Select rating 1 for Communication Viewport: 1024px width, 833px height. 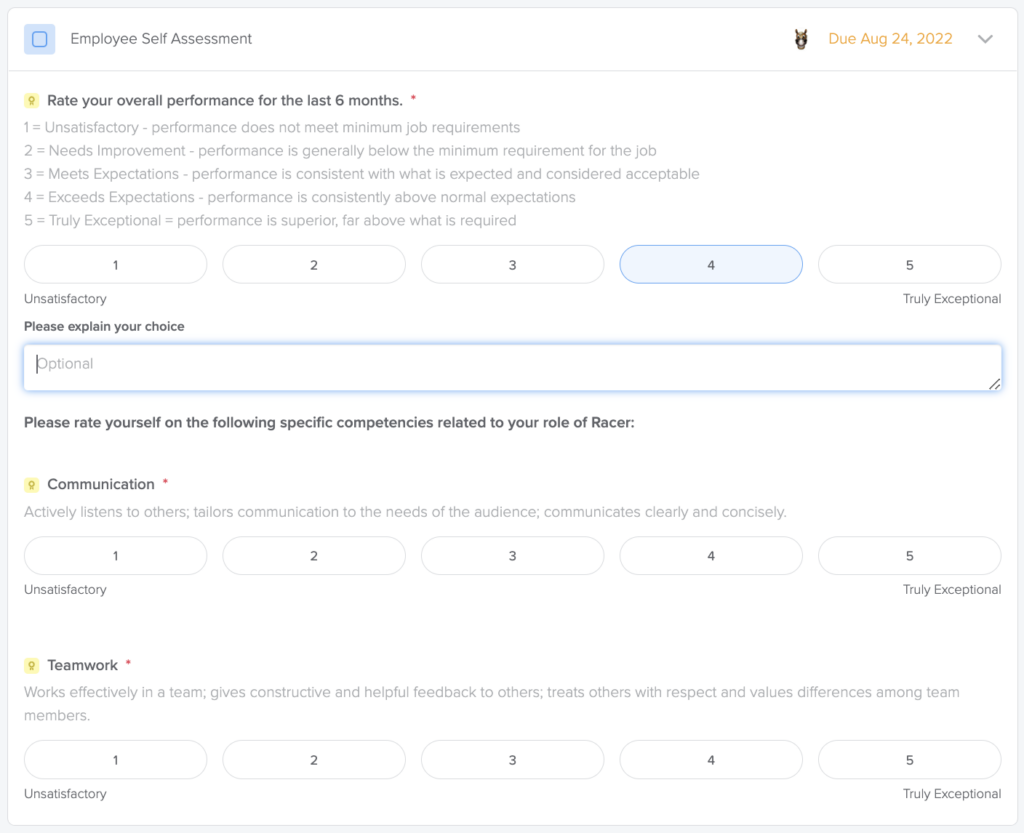[x=115, y=555]
